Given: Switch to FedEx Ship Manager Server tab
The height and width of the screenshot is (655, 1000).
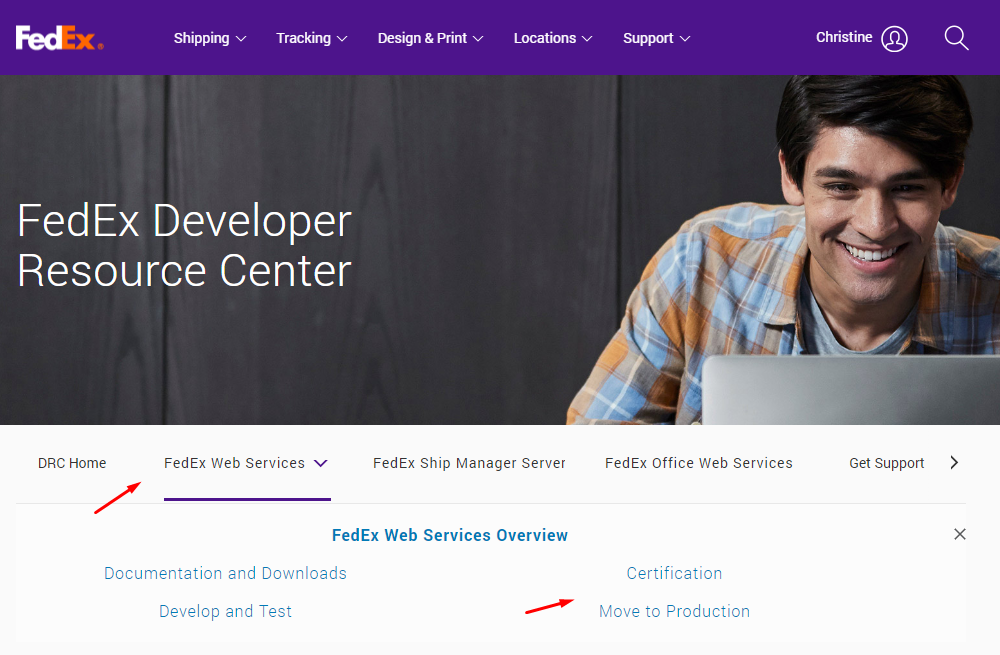Looking at the screenshot, I should click(469, 463).
